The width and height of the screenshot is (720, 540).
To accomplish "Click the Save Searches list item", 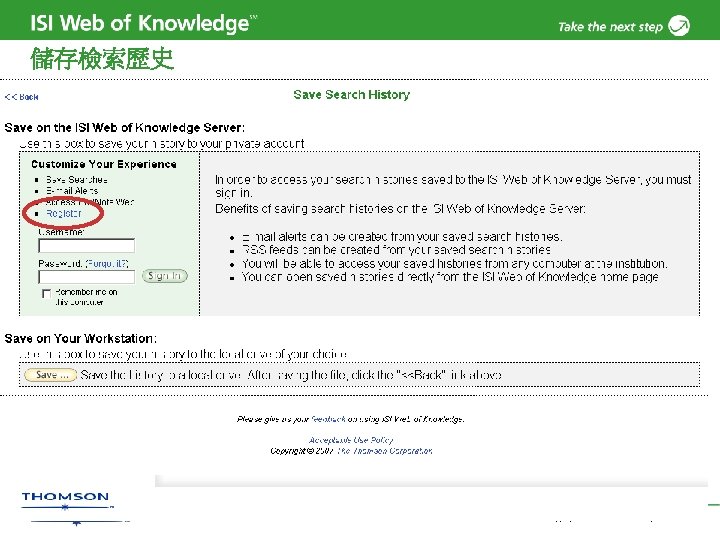I will tap(77, 180).
